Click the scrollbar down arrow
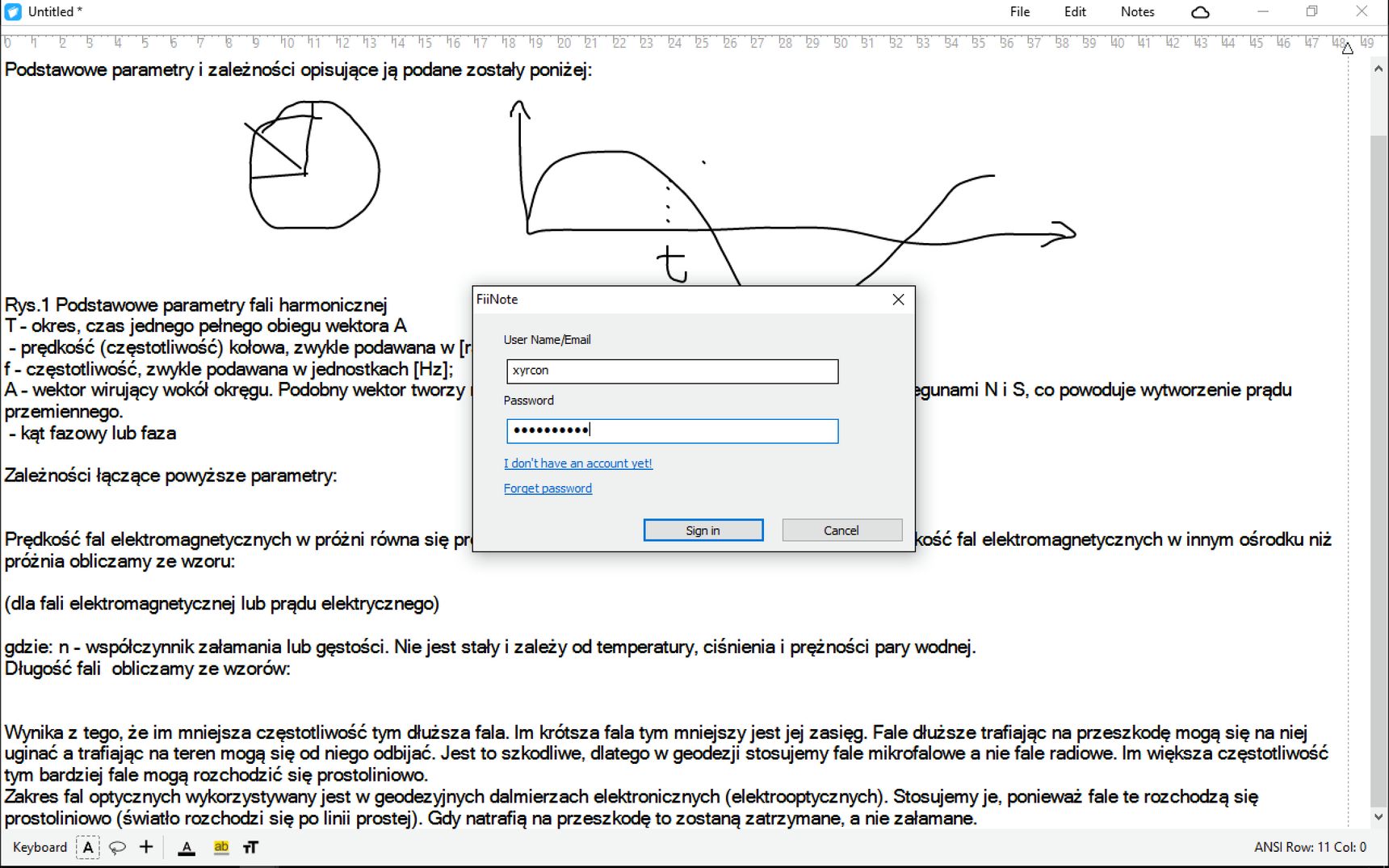1389x868 pixels. click(x=1378, y=817)
